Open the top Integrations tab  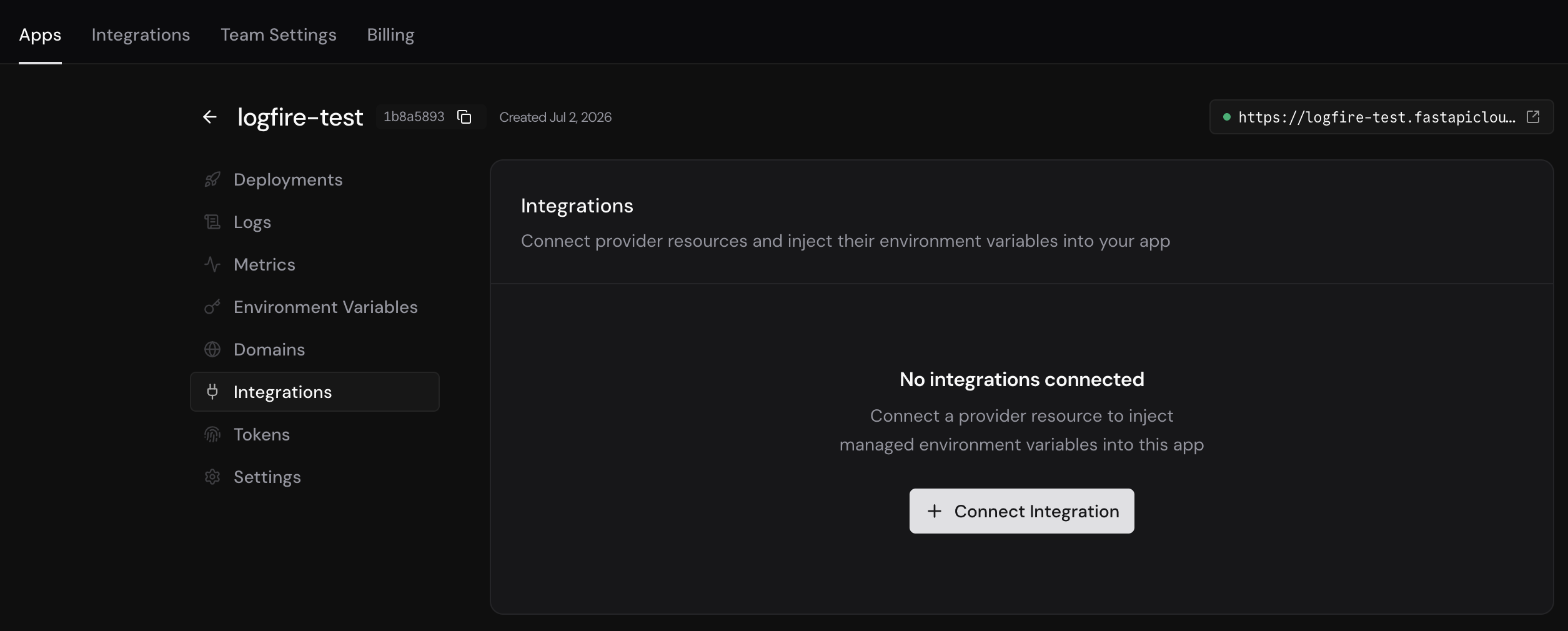(x=141, y=35)
